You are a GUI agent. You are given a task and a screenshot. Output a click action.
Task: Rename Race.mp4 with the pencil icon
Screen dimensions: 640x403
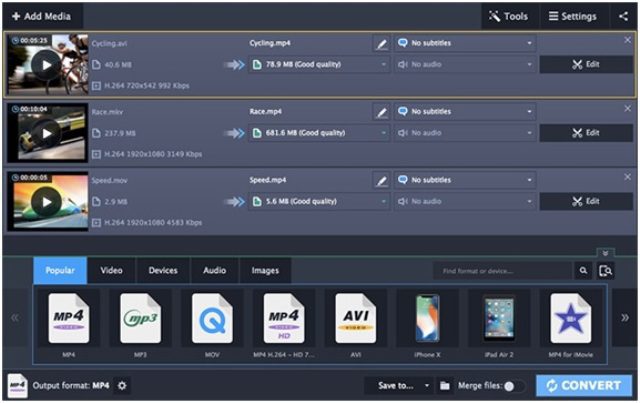[381, 112]
